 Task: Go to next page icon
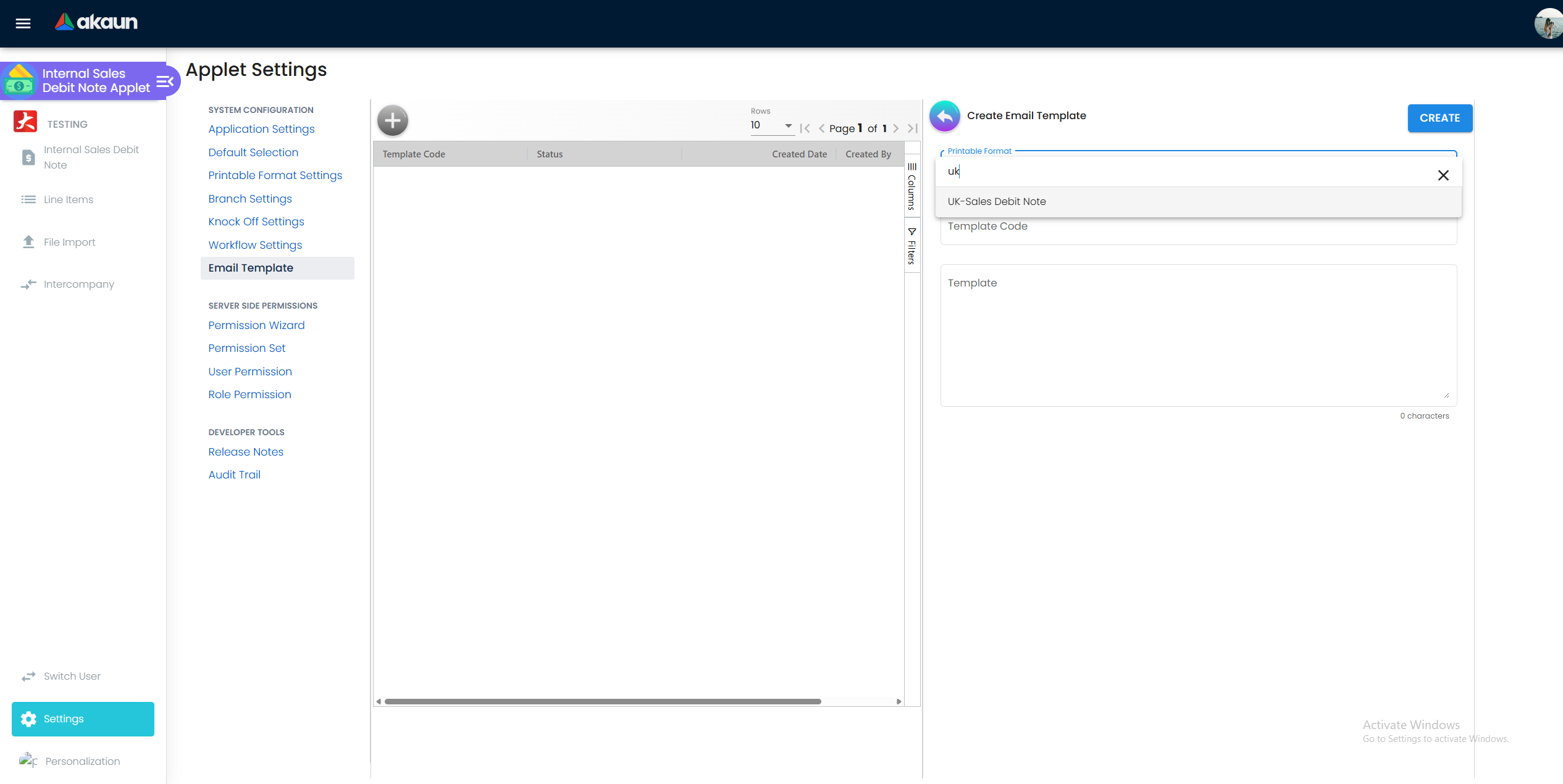895,128
